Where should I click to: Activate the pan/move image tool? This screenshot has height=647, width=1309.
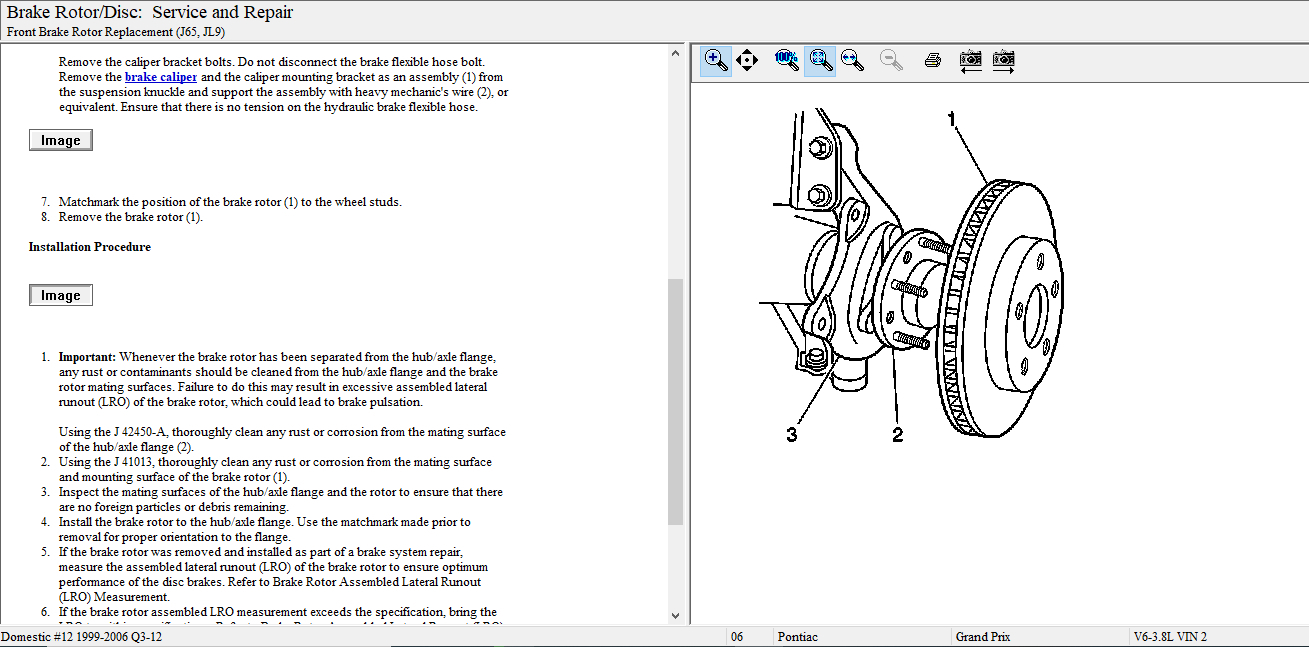[x=747, y=60]
